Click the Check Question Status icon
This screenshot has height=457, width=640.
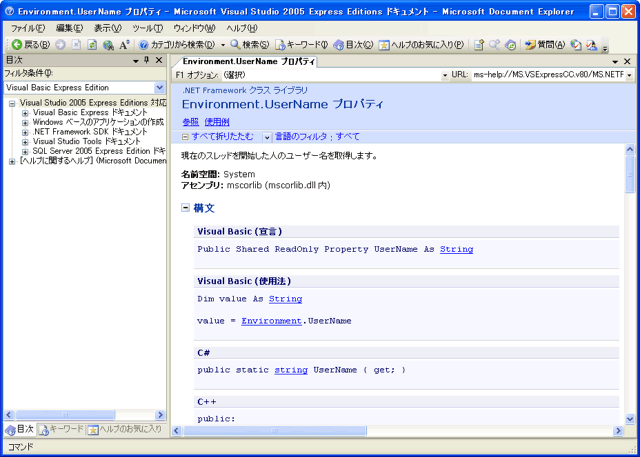pos(576,44)
